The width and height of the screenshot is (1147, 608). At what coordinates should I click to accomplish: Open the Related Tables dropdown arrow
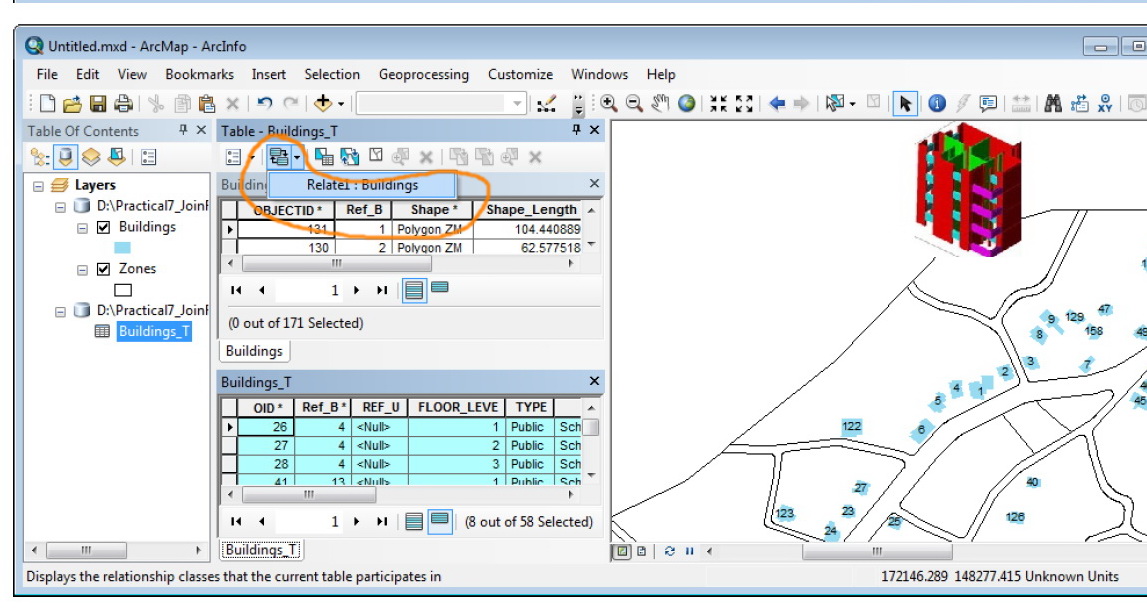click(296, 157)
